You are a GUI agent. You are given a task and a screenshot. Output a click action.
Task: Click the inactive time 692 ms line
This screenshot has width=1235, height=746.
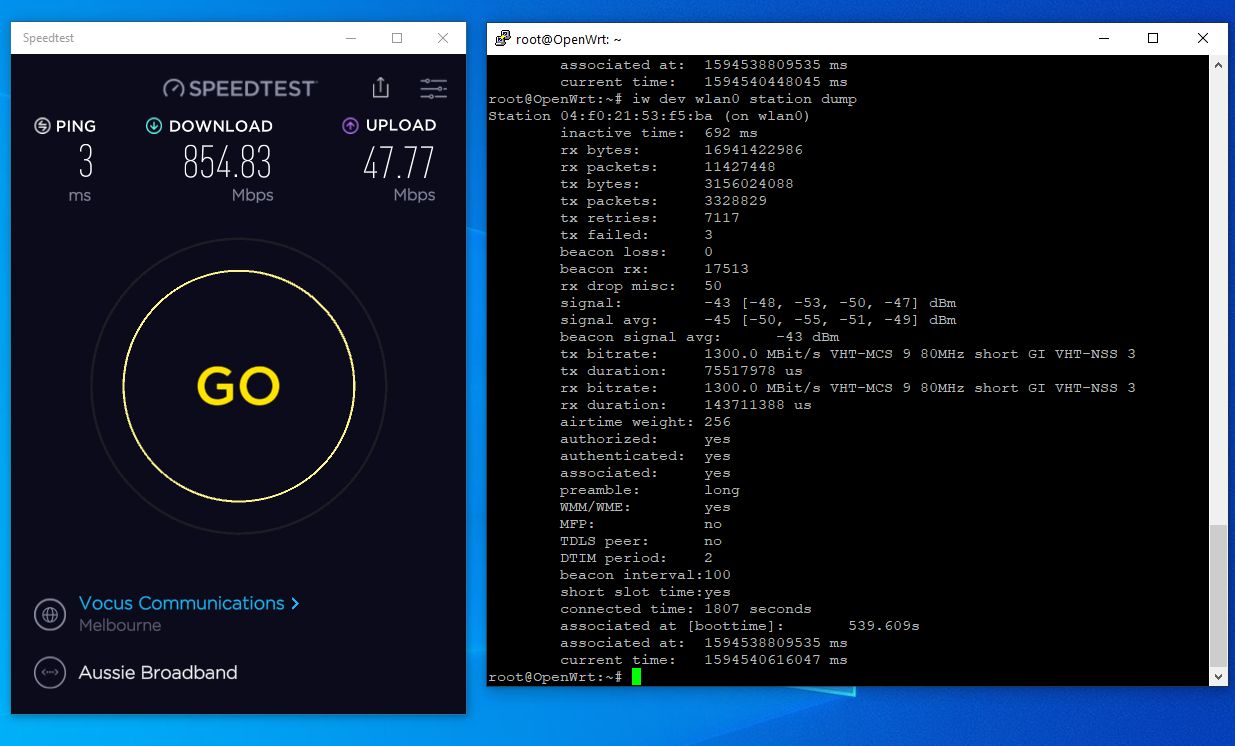(659, 133)
